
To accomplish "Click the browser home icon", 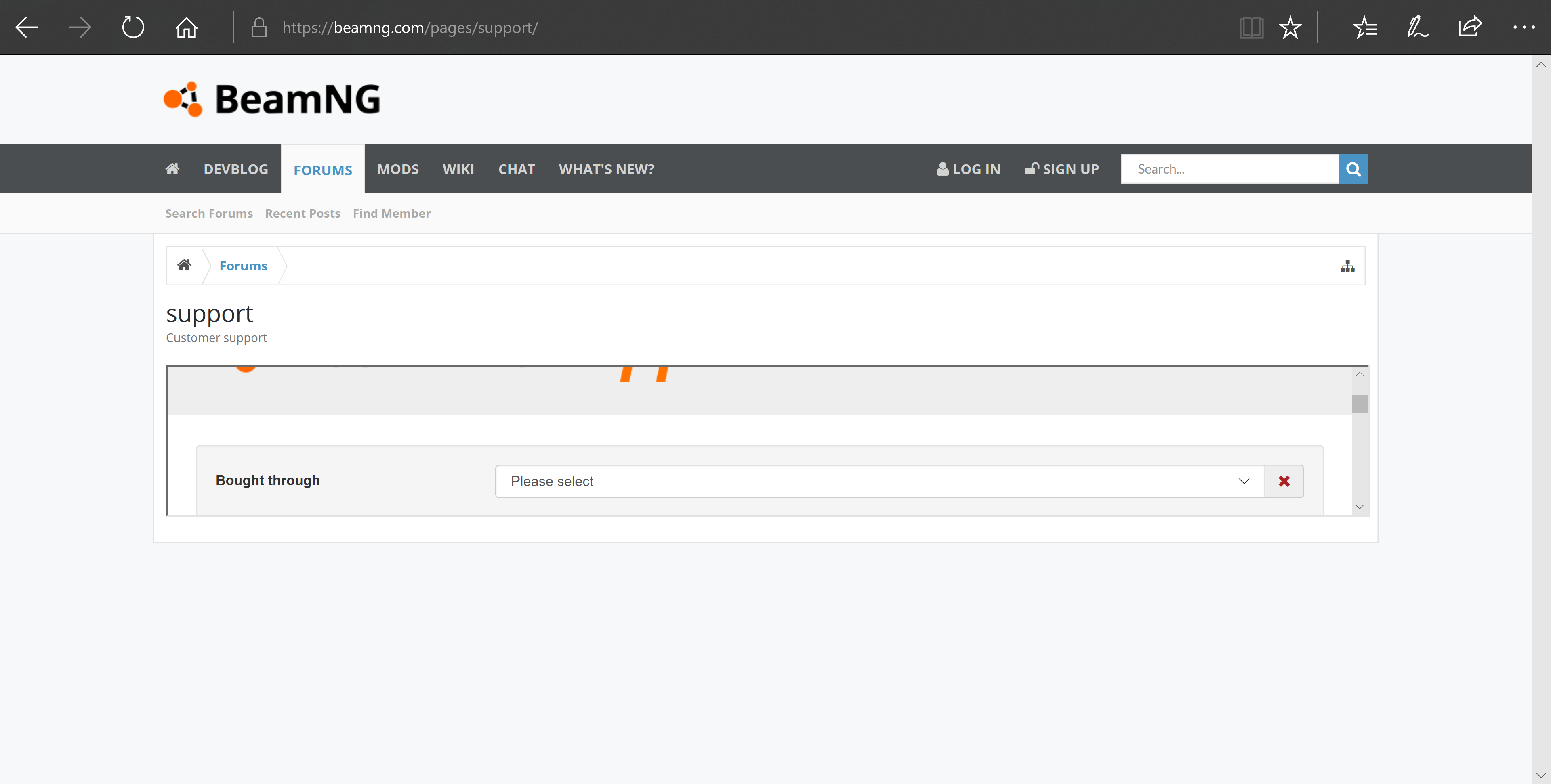I will click(186, 28).
